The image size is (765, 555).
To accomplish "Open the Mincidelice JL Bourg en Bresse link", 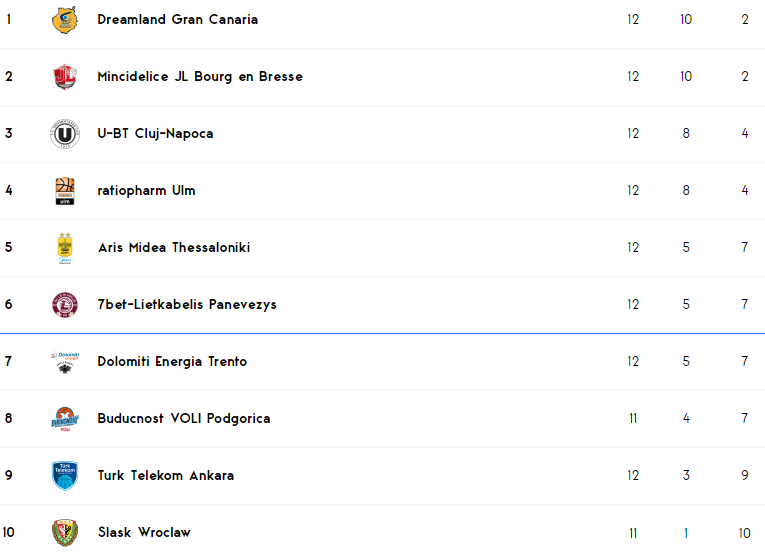I will point(200,77).
